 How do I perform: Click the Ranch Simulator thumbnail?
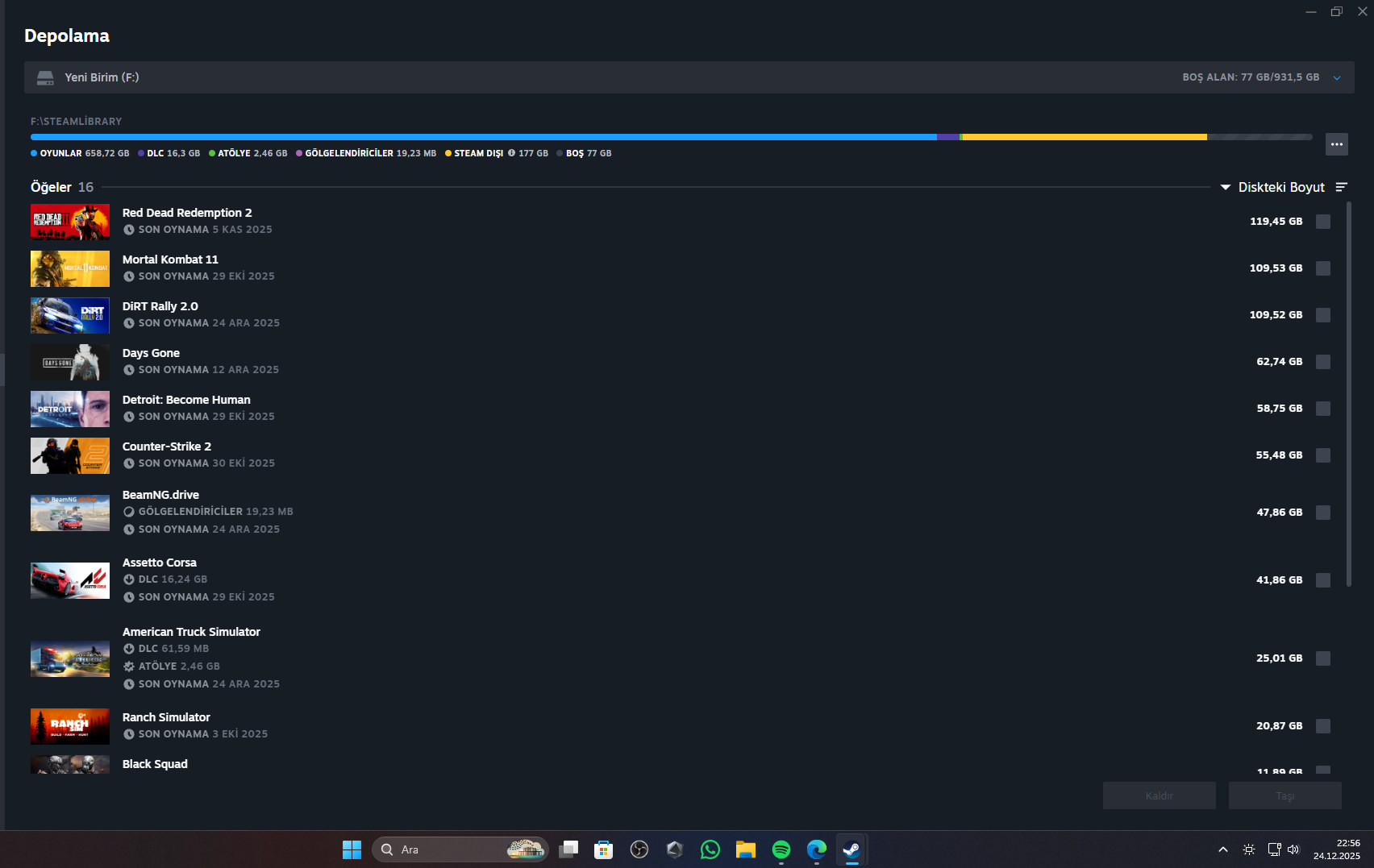(x=70, y=726)
